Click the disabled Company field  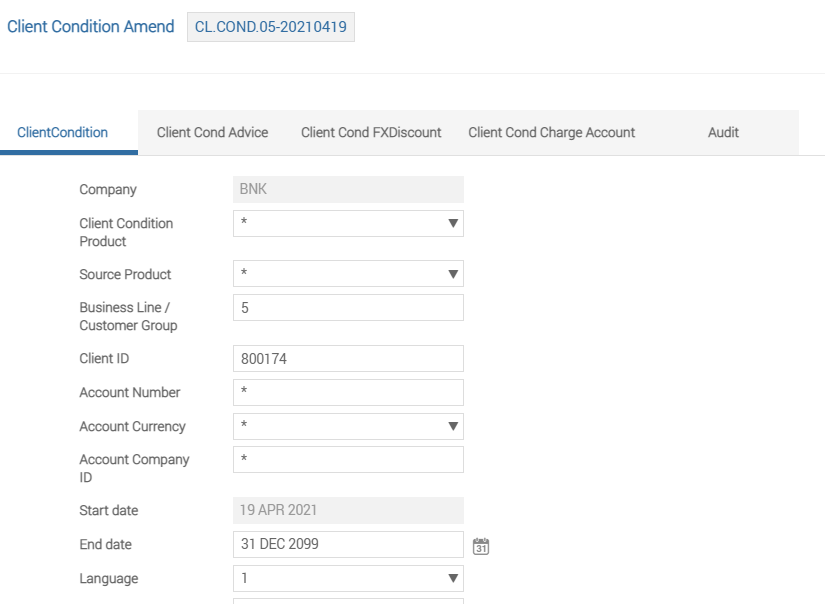[348, 190]
